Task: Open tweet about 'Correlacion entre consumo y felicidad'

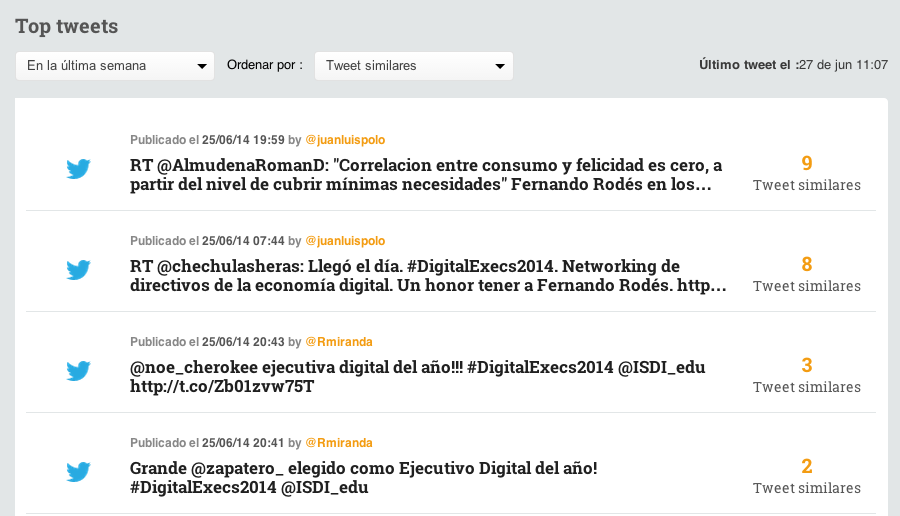Action: 426,174
